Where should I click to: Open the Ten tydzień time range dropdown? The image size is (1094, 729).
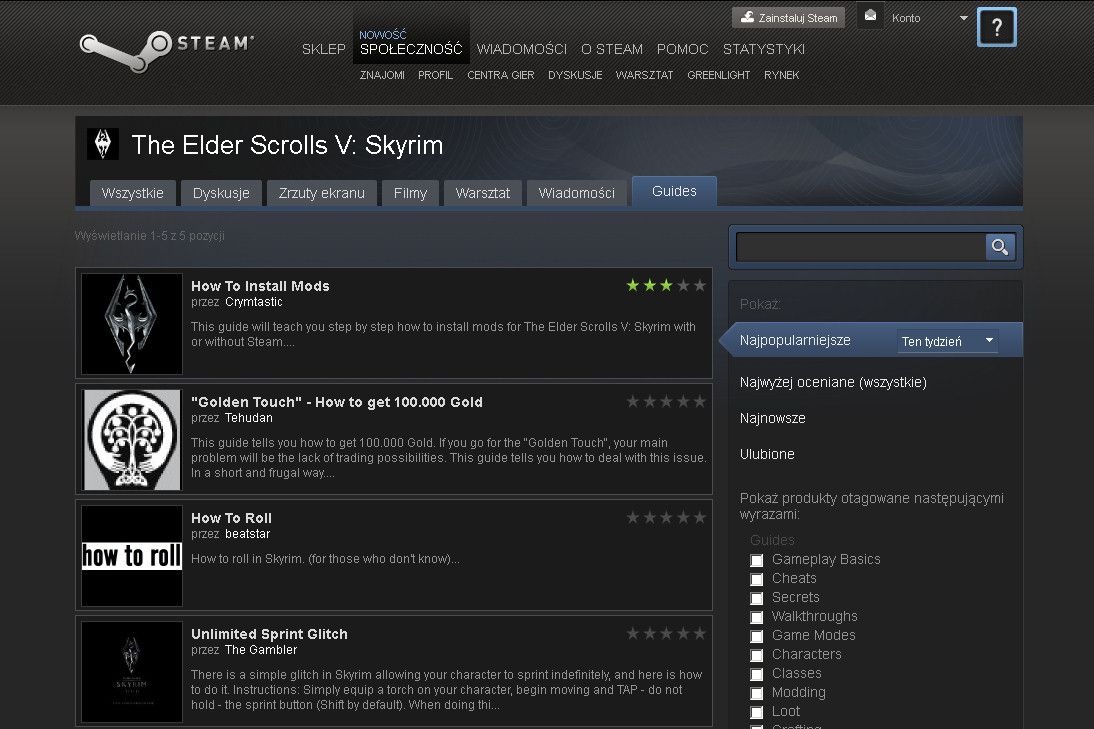[x=947, y=341]
